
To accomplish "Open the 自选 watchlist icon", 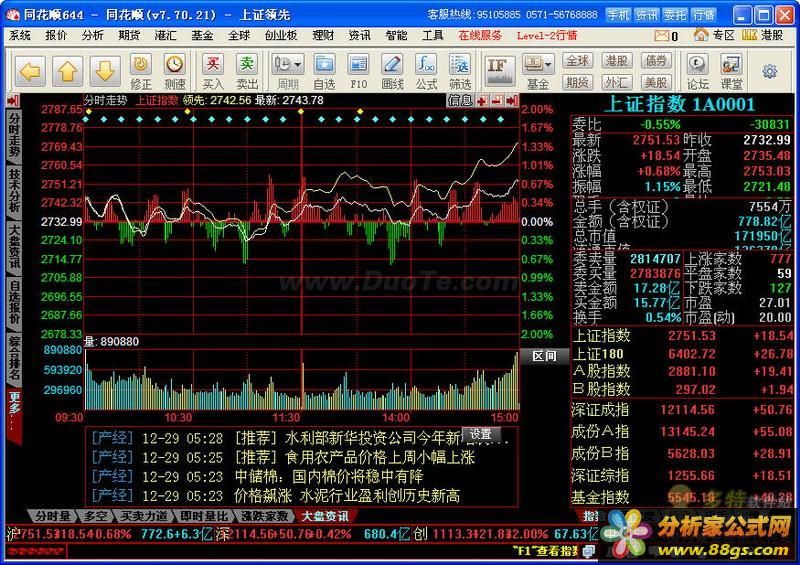I will 324,71.
